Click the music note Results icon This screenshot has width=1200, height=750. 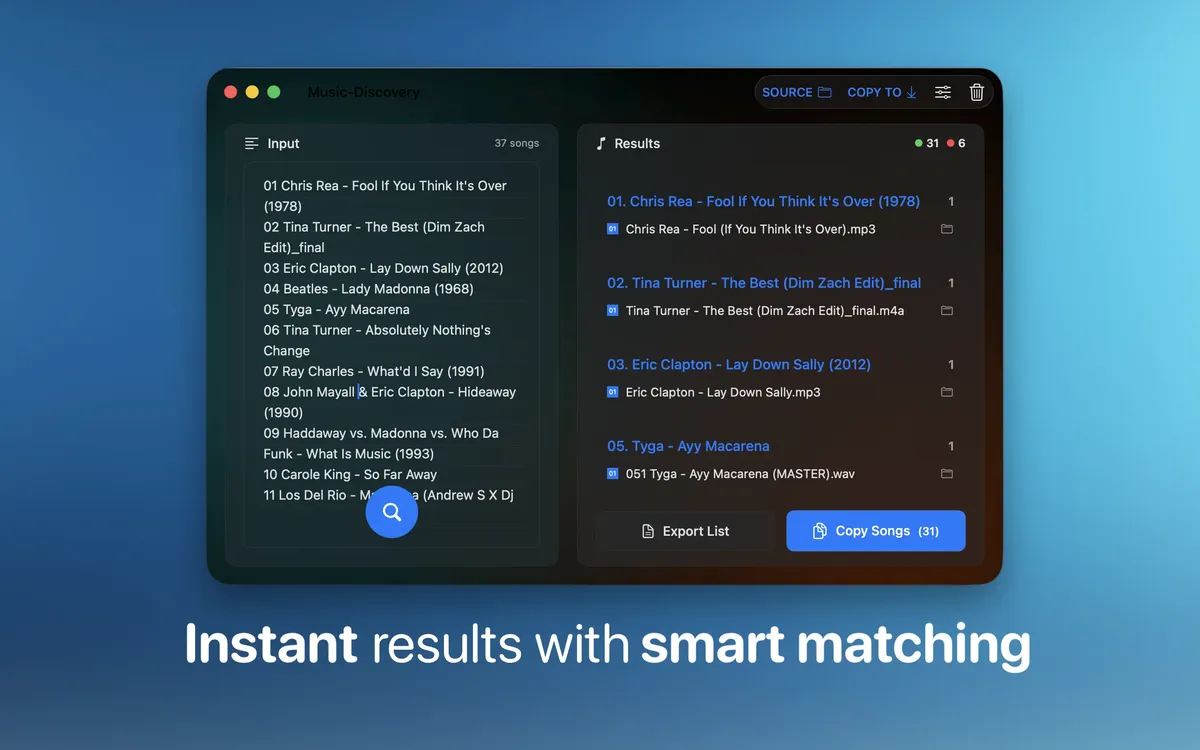(601, 144)
